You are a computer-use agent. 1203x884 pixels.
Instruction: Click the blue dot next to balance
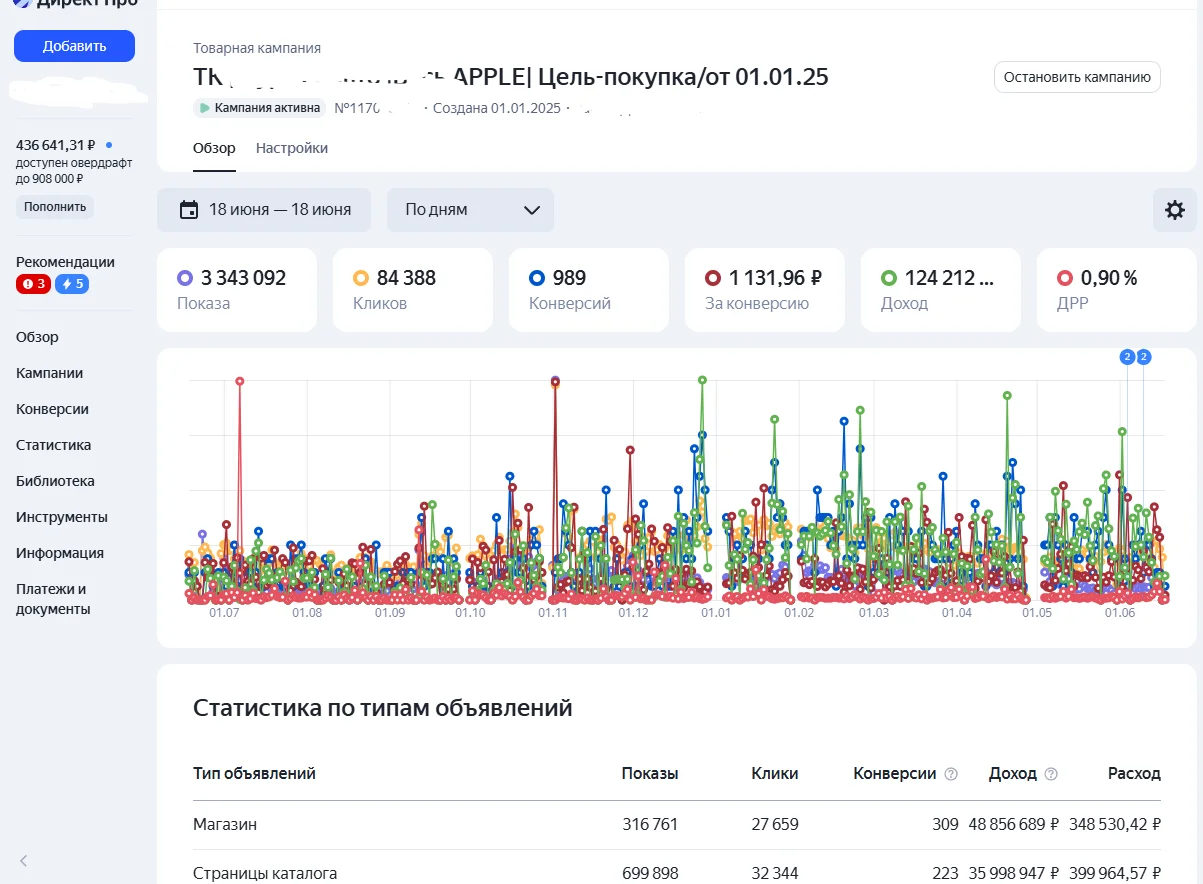coord(109,145)
